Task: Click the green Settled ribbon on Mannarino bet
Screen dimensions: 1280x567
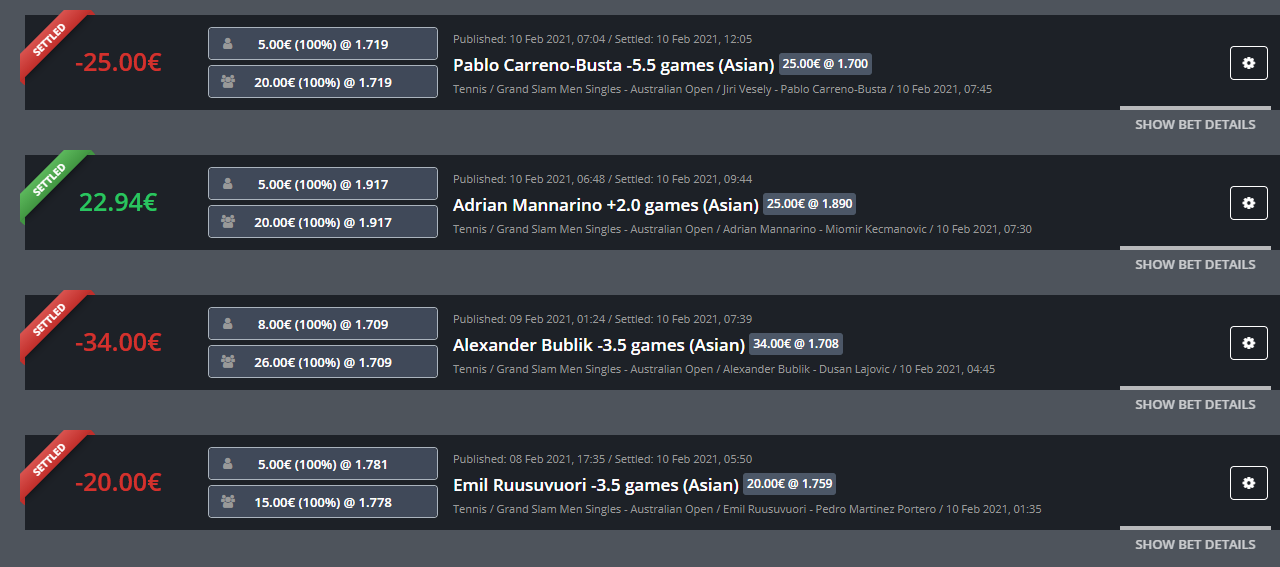Action: [52, 182]
